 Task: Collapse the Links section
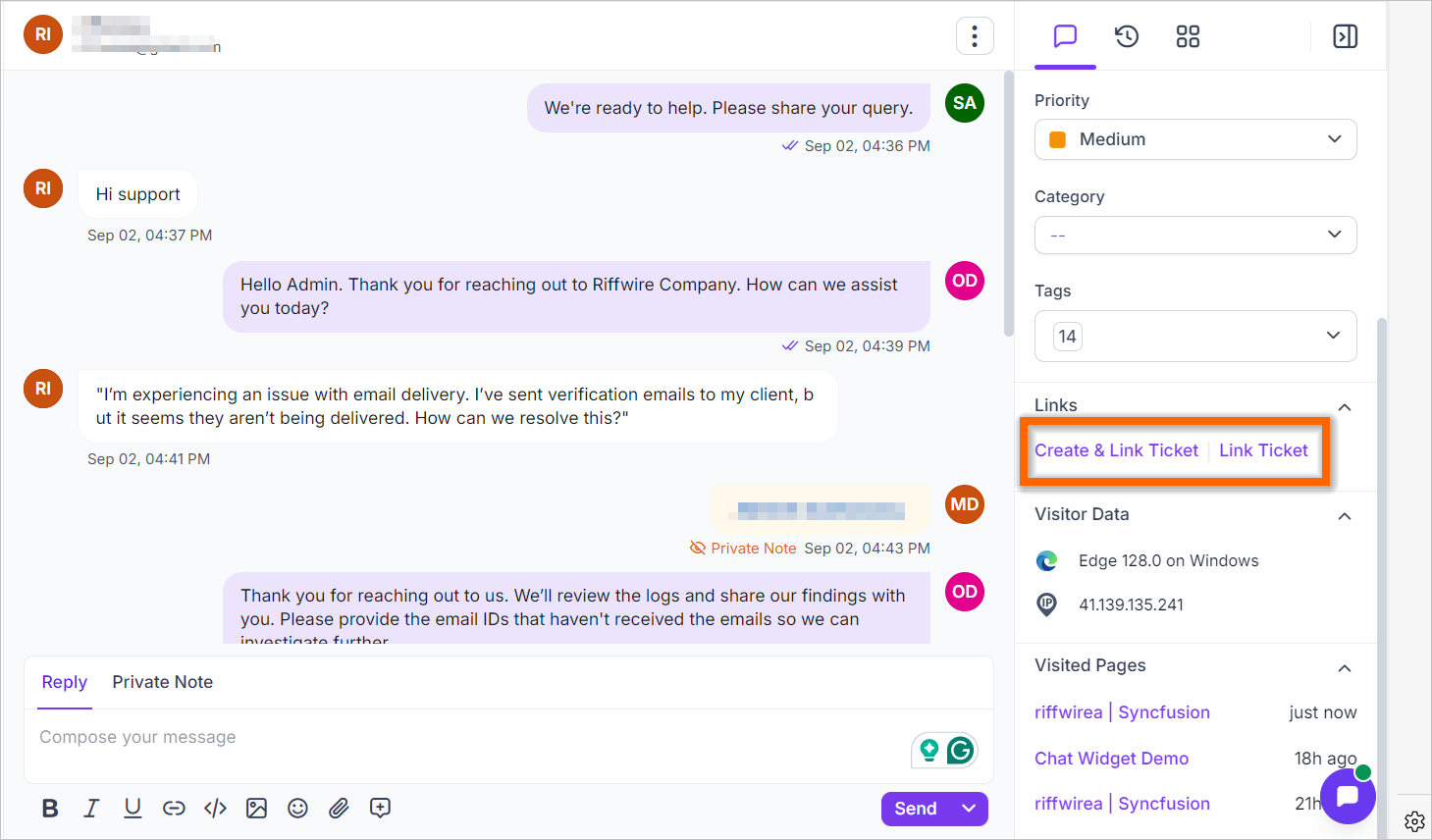pos(1345,407)
